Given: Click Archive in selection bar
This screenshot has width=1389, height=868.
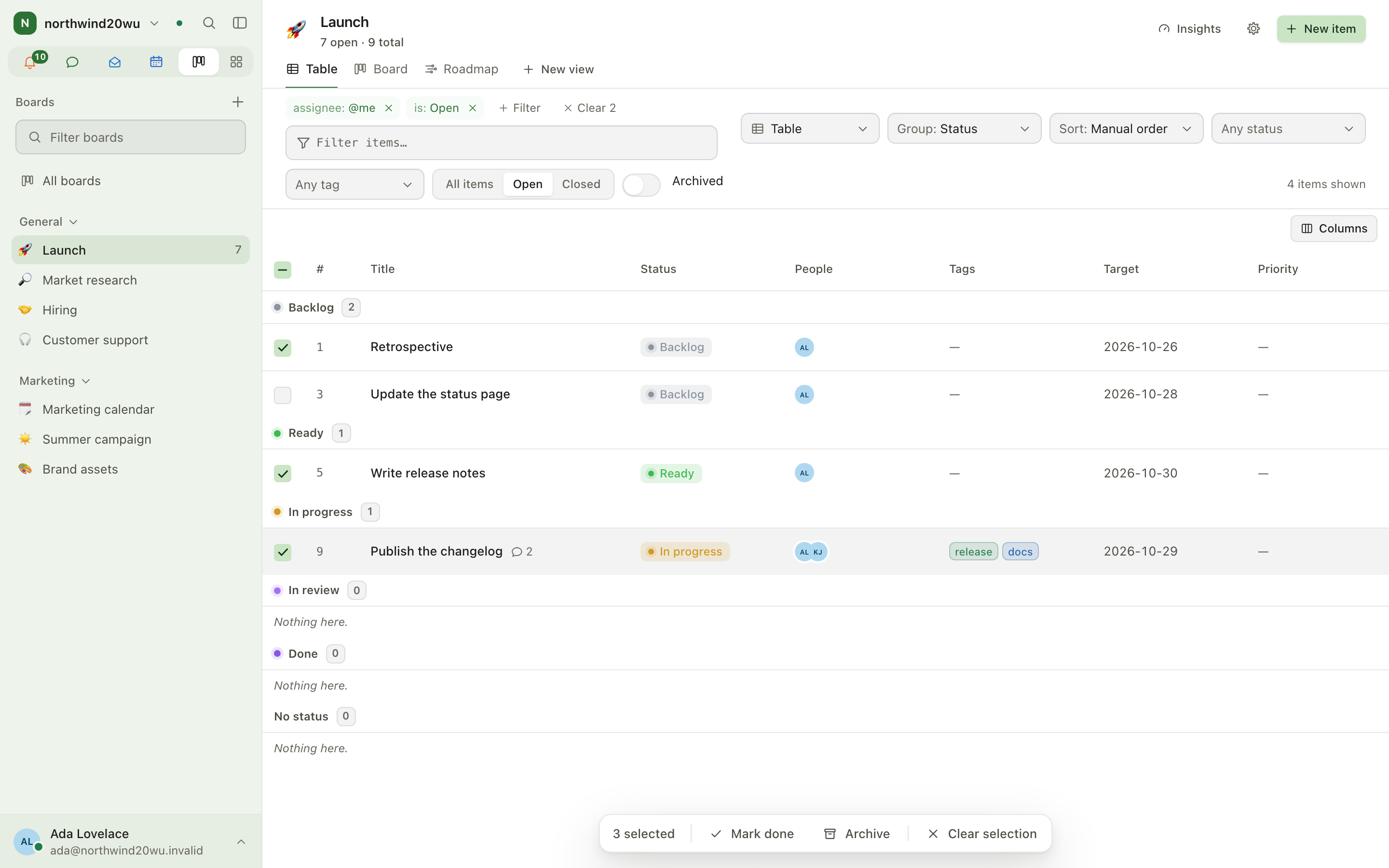Looking at the screenshot, I should [857, 834].
